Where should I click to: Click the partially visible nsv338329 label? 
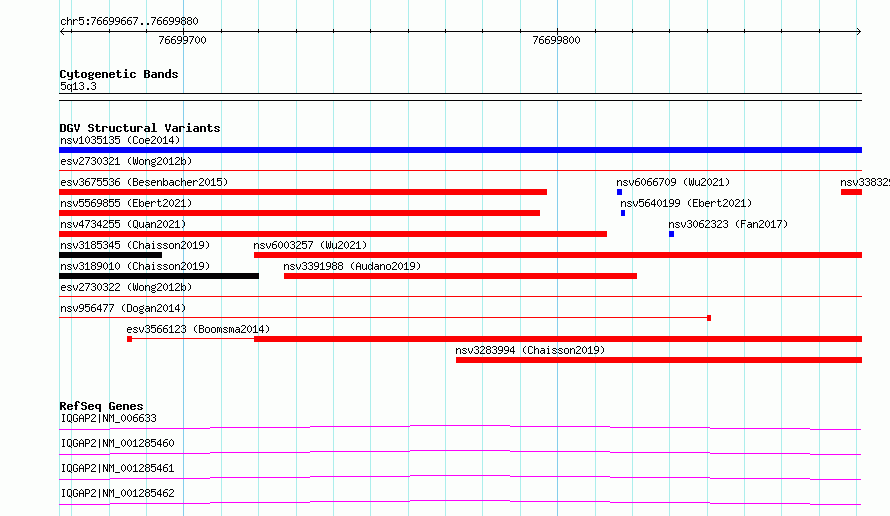point(865,182)
